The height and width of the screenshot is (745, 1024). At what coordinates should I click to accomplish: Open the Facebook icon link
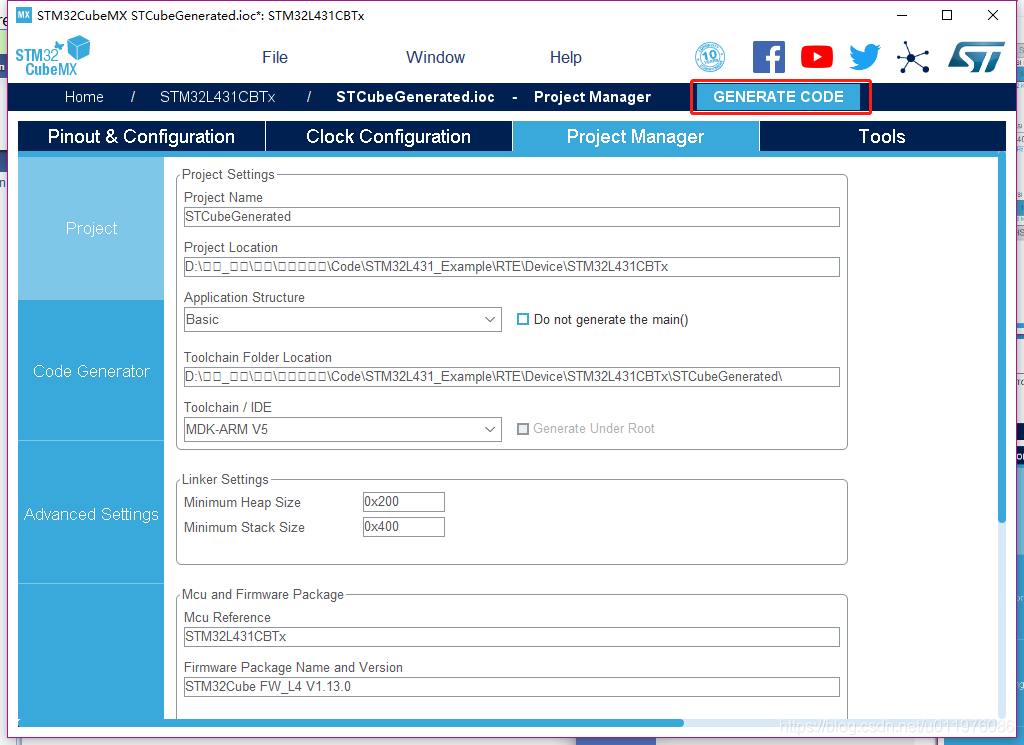[769, 57]
